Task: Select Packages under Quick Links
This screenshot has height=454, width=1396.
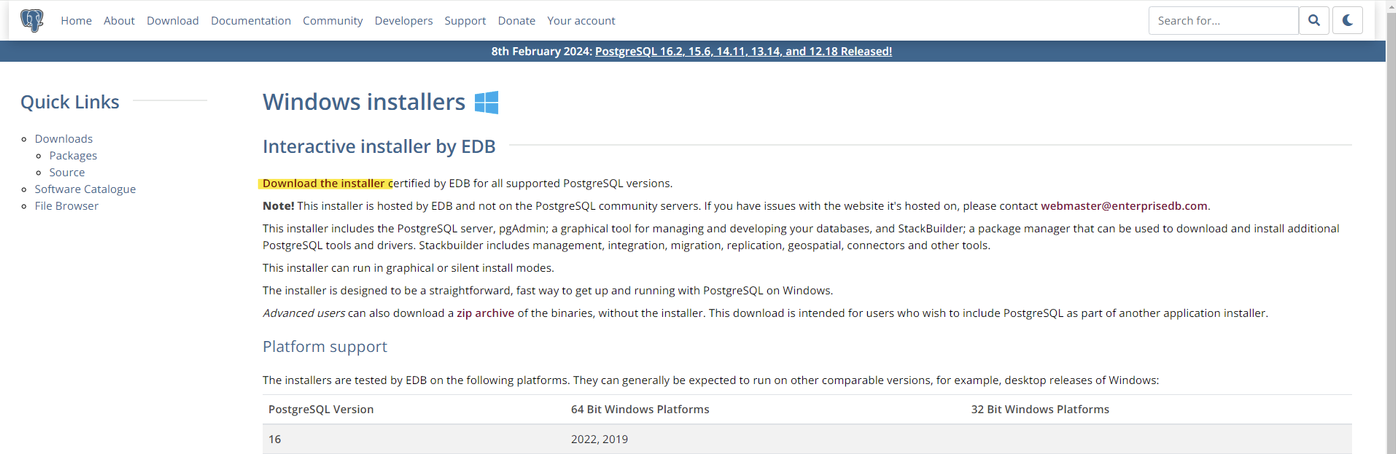Action: (73, 155)
